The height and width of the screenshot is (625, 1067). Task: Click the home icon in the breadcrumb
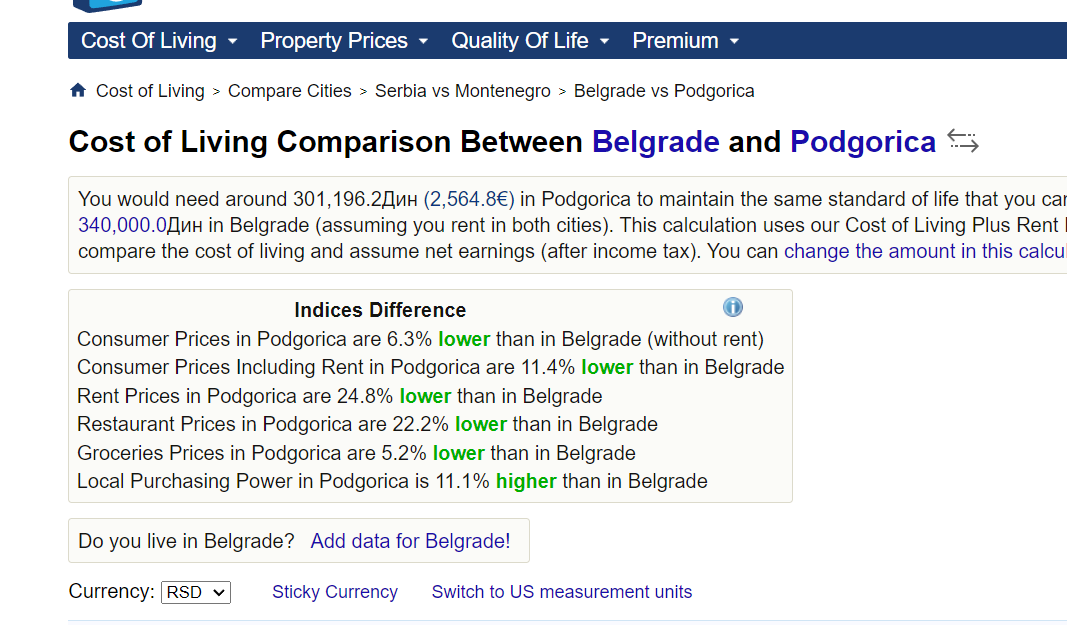pyautogui.click(x=78, y=91)
